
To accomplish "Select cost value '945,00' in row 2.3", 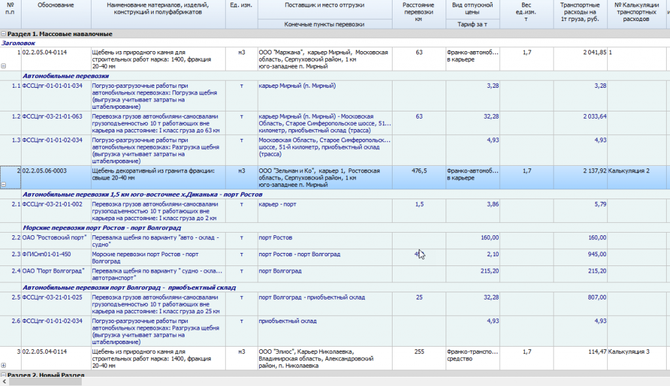I will [580, 257].
